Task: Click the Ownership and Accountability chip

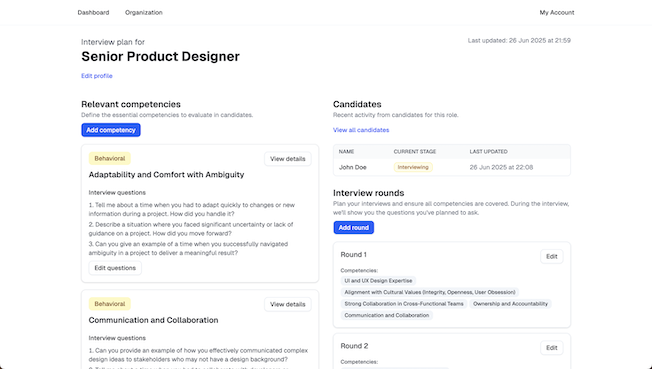Action: (510, 304)
